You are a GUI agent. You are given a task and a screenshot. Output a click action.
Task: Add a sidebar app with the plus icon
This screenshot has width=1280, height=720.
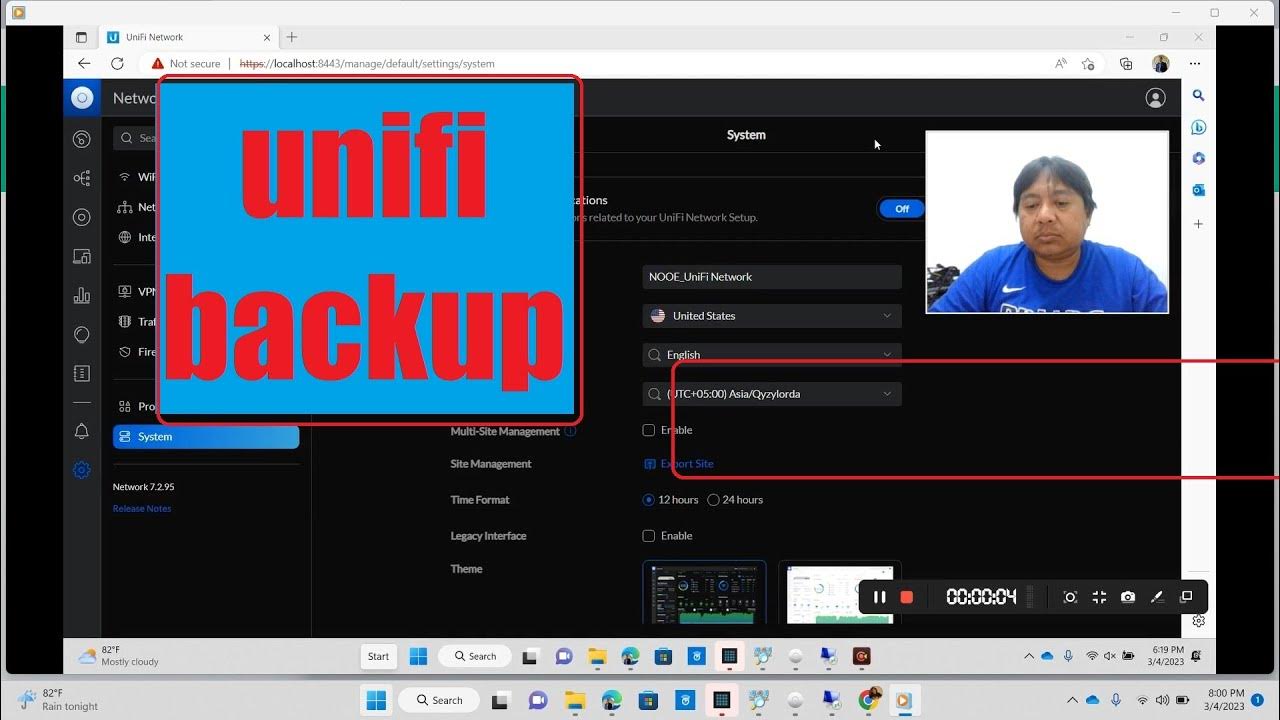coord(1198,224)
